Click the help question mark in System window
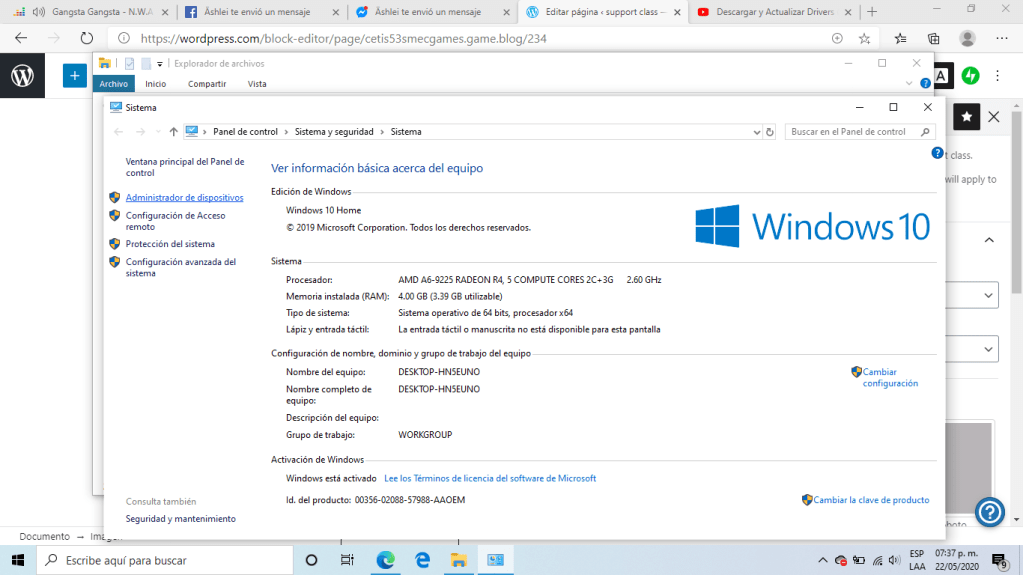This screenshot has height=575, width=1023. 937,153
